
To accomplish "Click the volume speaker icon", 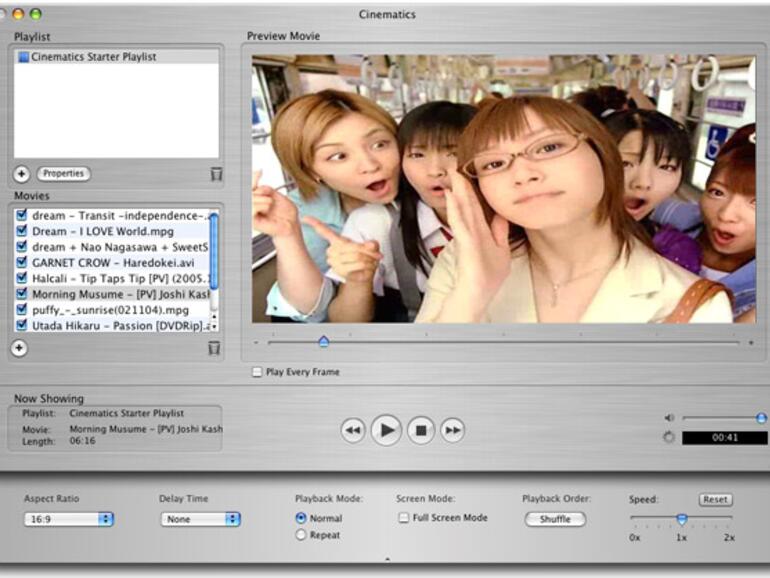I will pyautogui.click(x=669, y=418).
